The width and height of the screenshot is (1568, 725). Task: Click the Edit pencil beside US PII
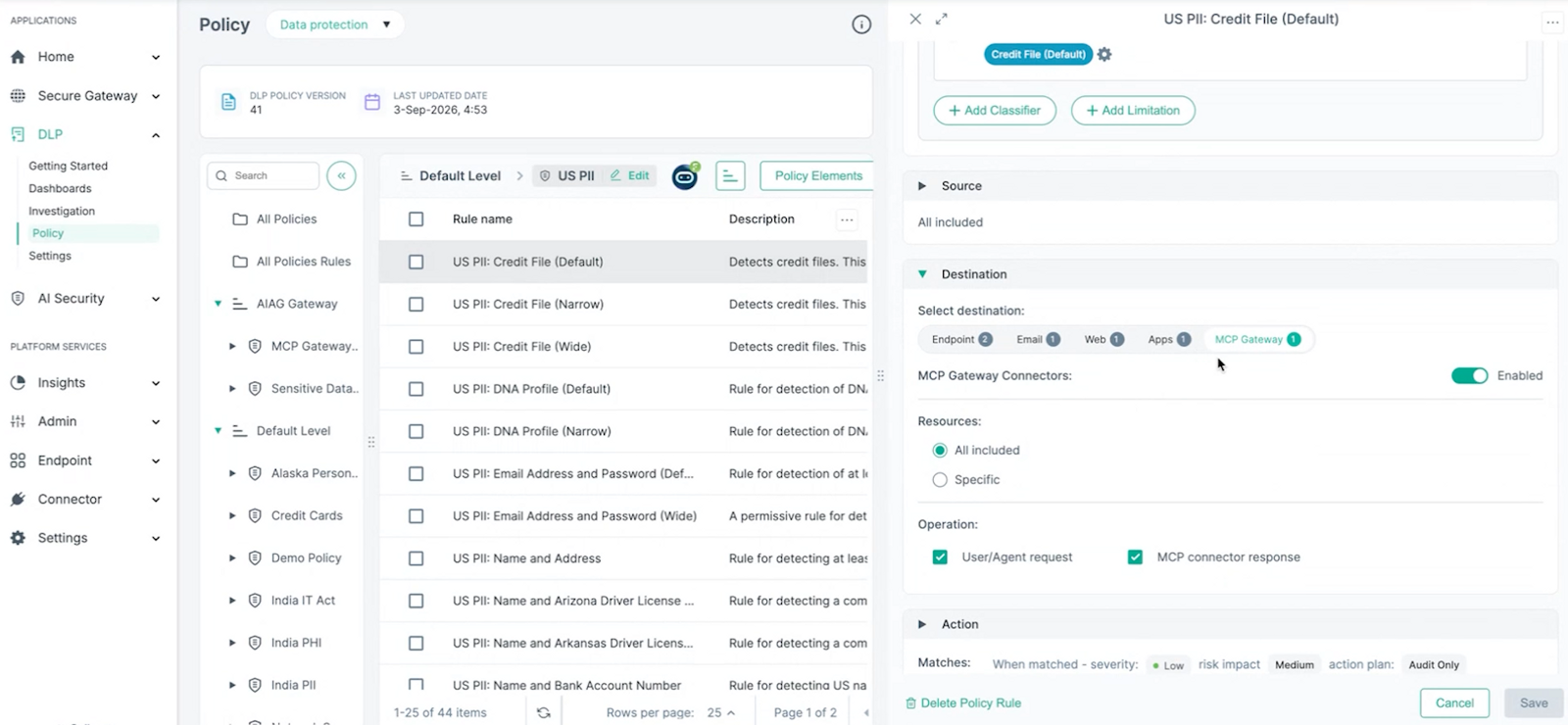630,176
